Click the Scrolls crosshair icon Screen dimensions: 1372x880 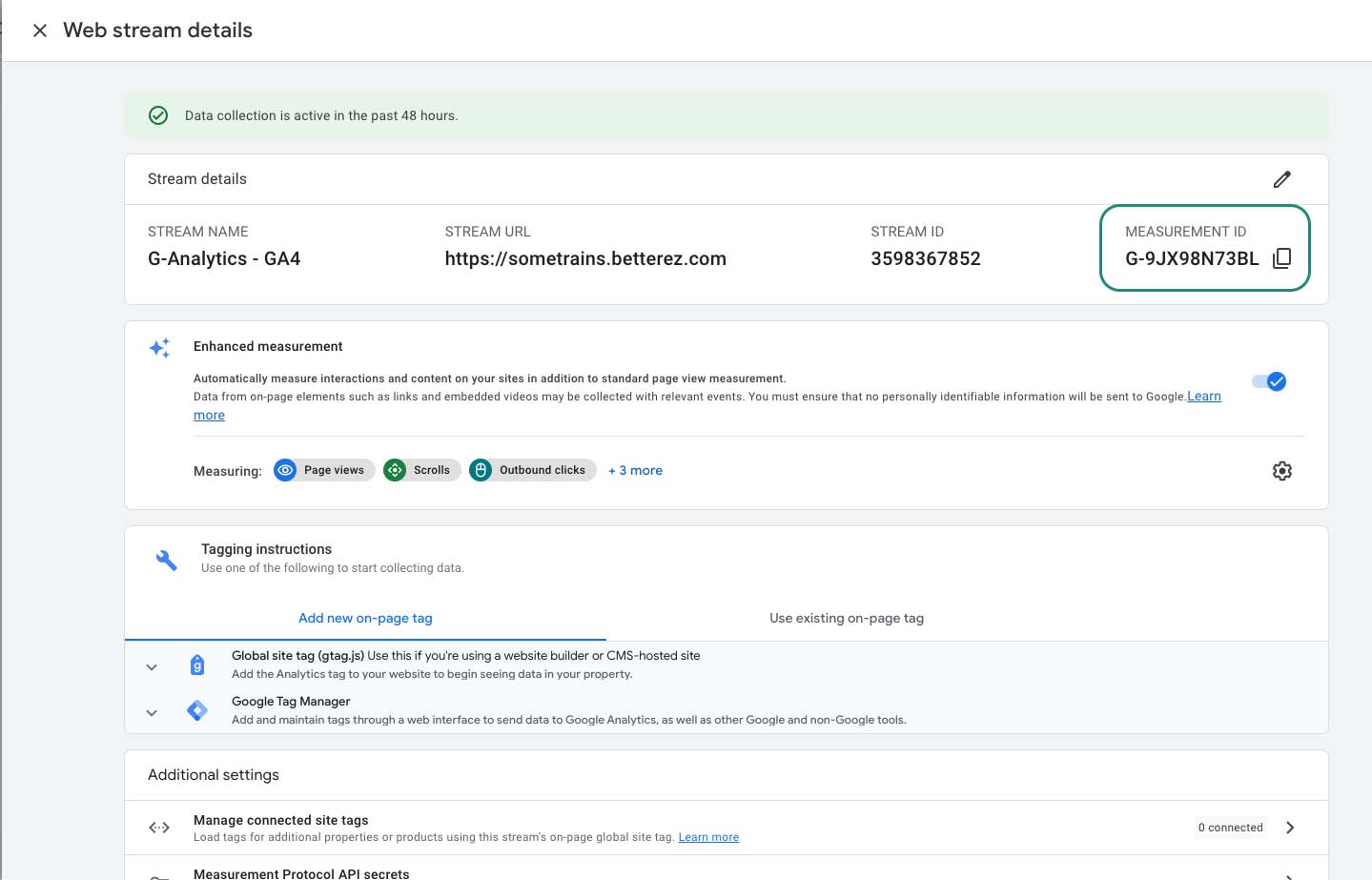click(395, 470)
